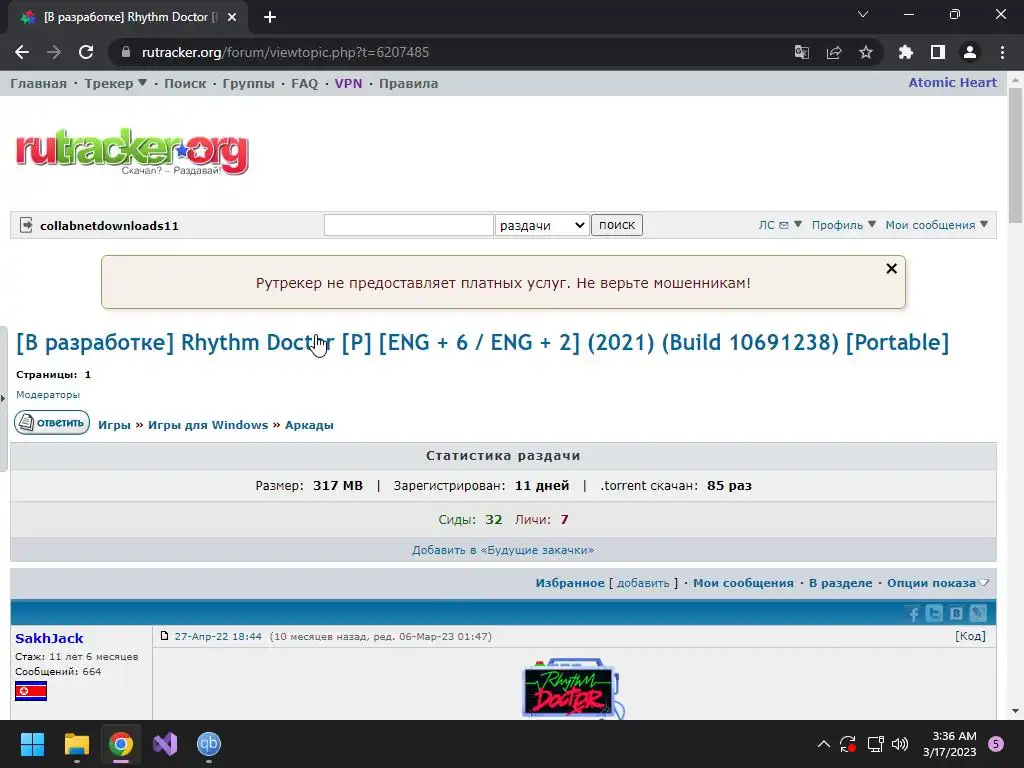
Task: Go to Главная in the top menu
Action: (x=39, y=84)
